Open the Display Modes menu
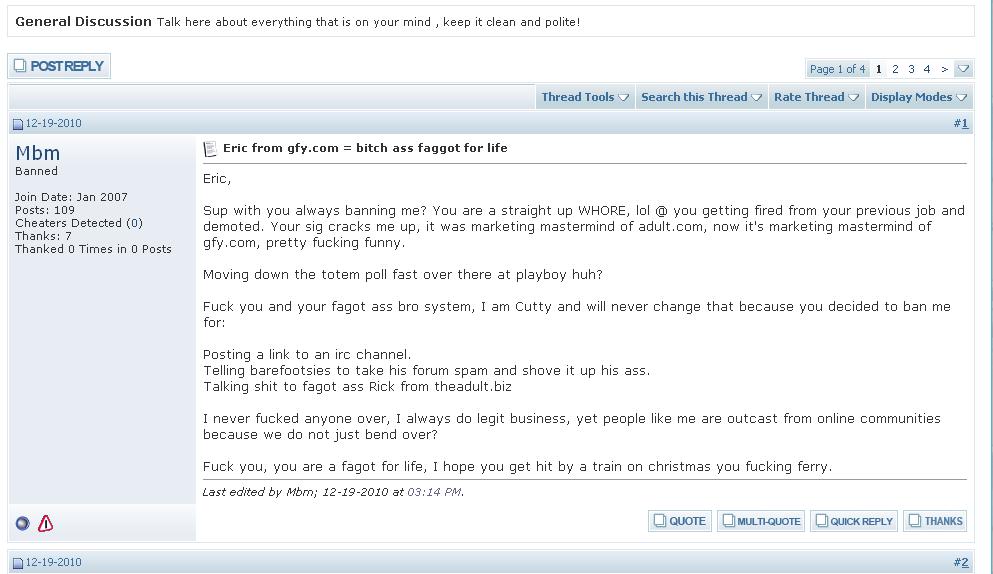The height and width of the screenshot is (574, 993). point(918,97)
